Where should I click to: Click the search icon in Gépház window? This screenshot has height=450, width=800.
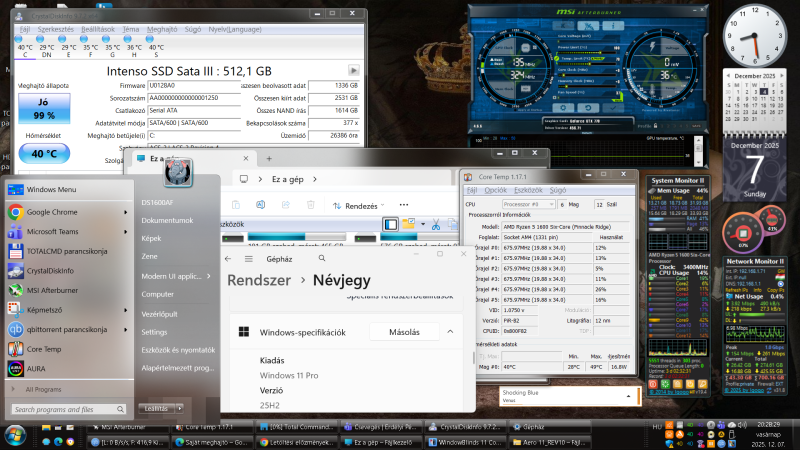[322, 258]
